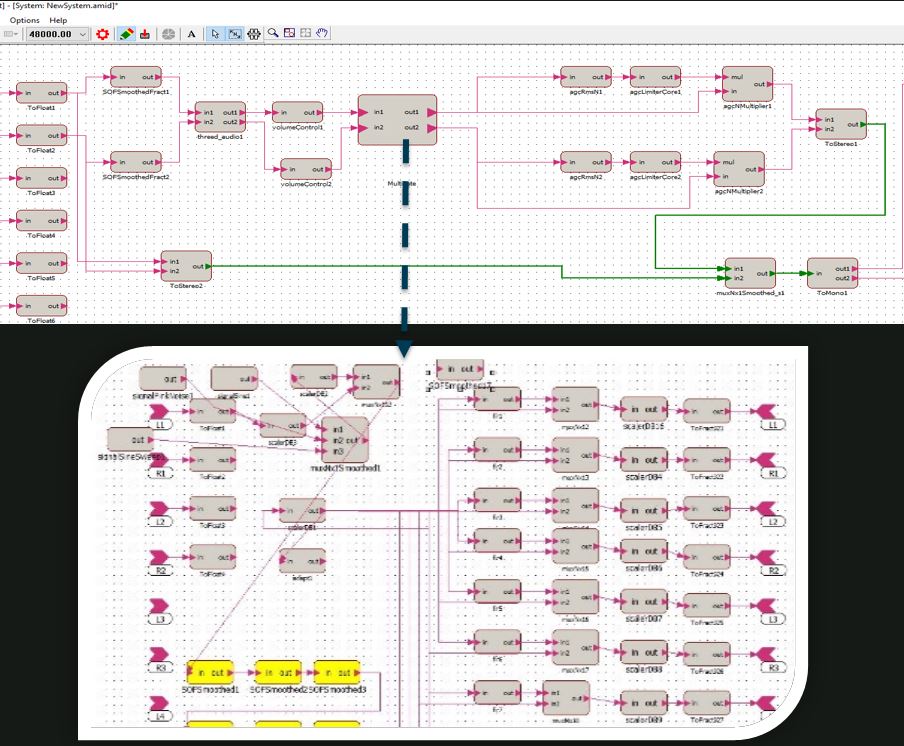This screenshot has height=746, width=904.
Task: Click the red download to target icon
Action: [x=145, y=34]
